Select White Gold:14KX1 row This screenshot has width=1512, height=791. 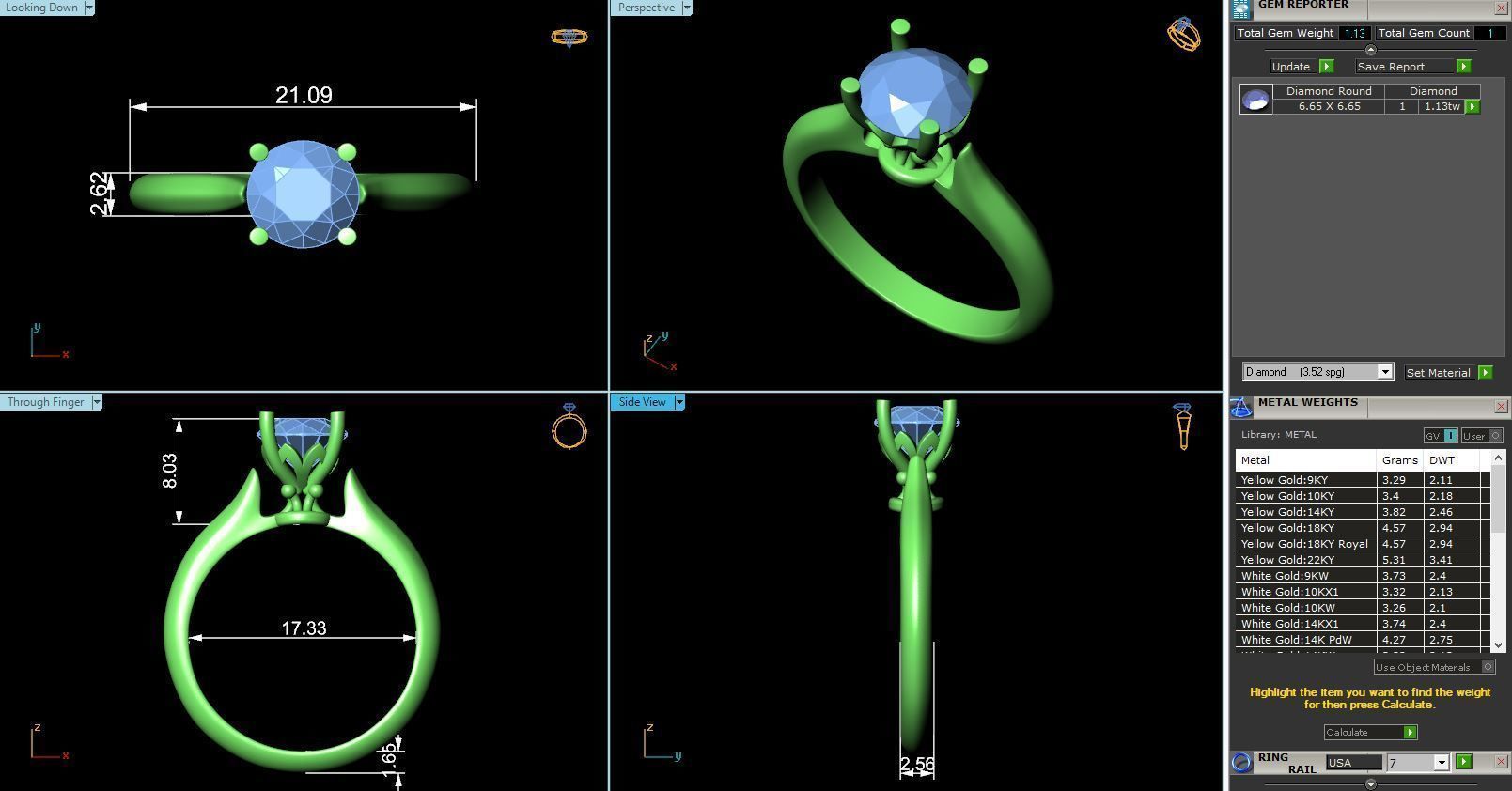click(1363, 624)
